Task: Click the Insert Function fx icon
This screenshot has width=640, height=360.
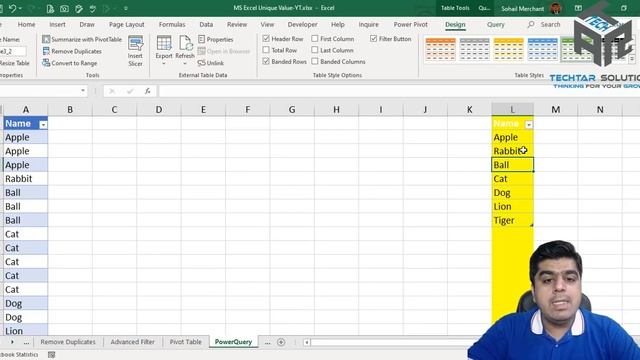Action: 147,91
